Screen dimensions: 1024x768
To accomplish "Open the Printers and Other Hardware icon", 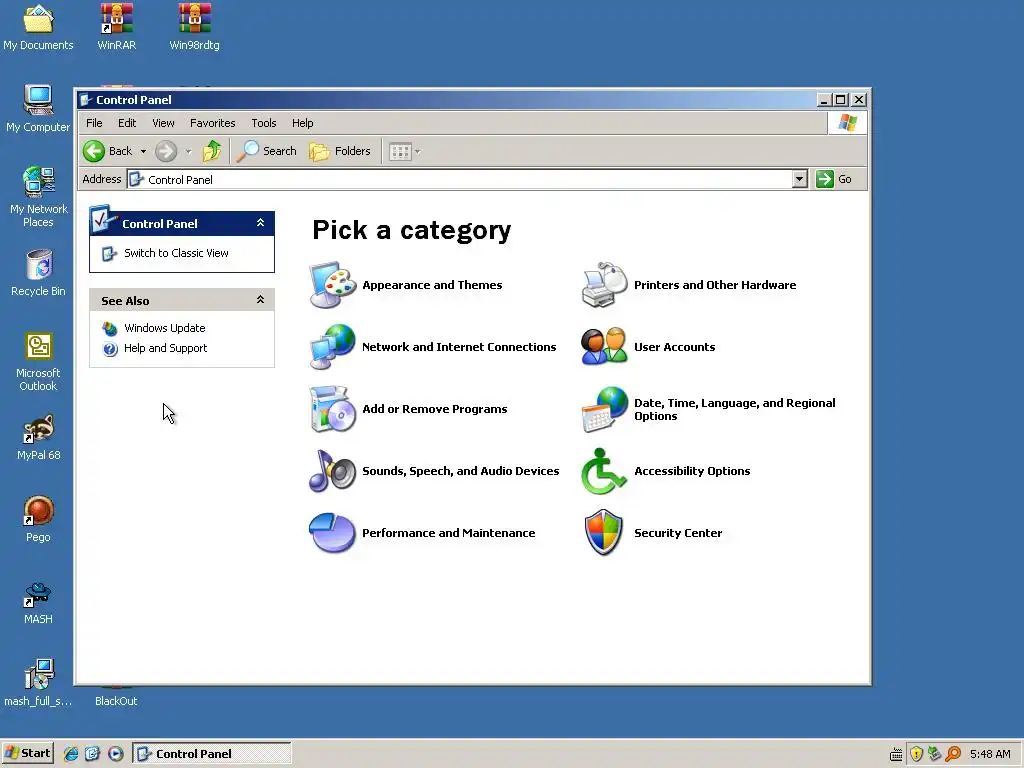I will (x=604, y=285).
